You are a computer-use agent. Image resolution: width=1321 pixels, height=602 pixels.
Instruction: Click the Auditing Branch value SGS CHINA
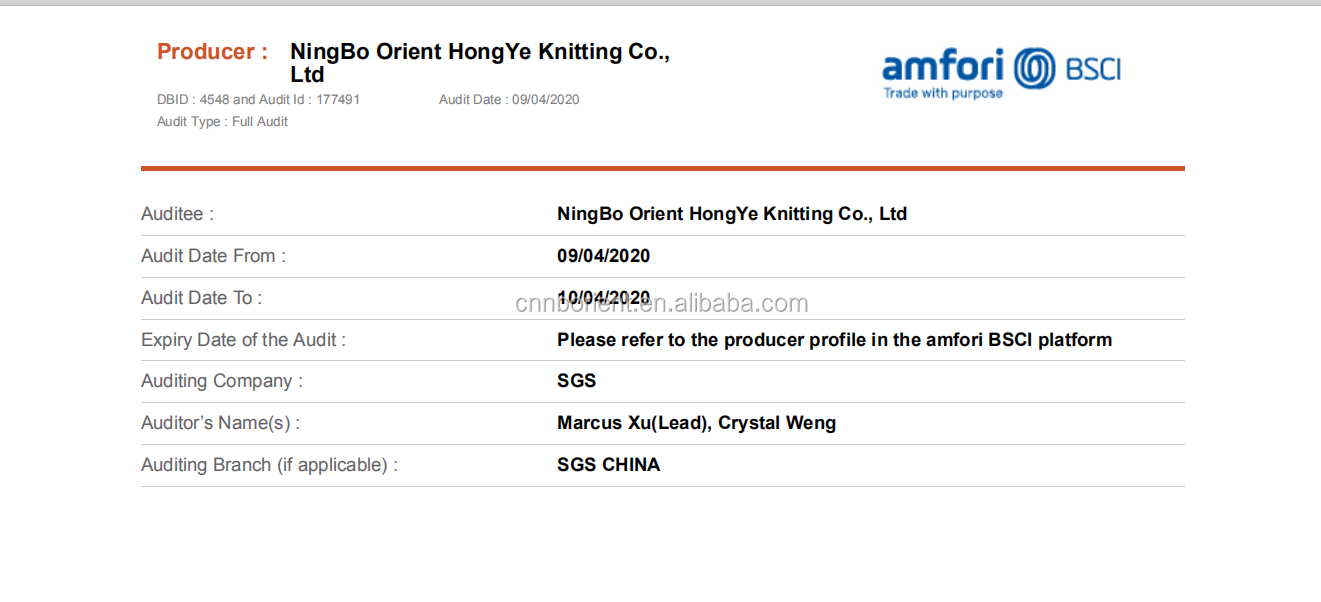coord(608,465)
